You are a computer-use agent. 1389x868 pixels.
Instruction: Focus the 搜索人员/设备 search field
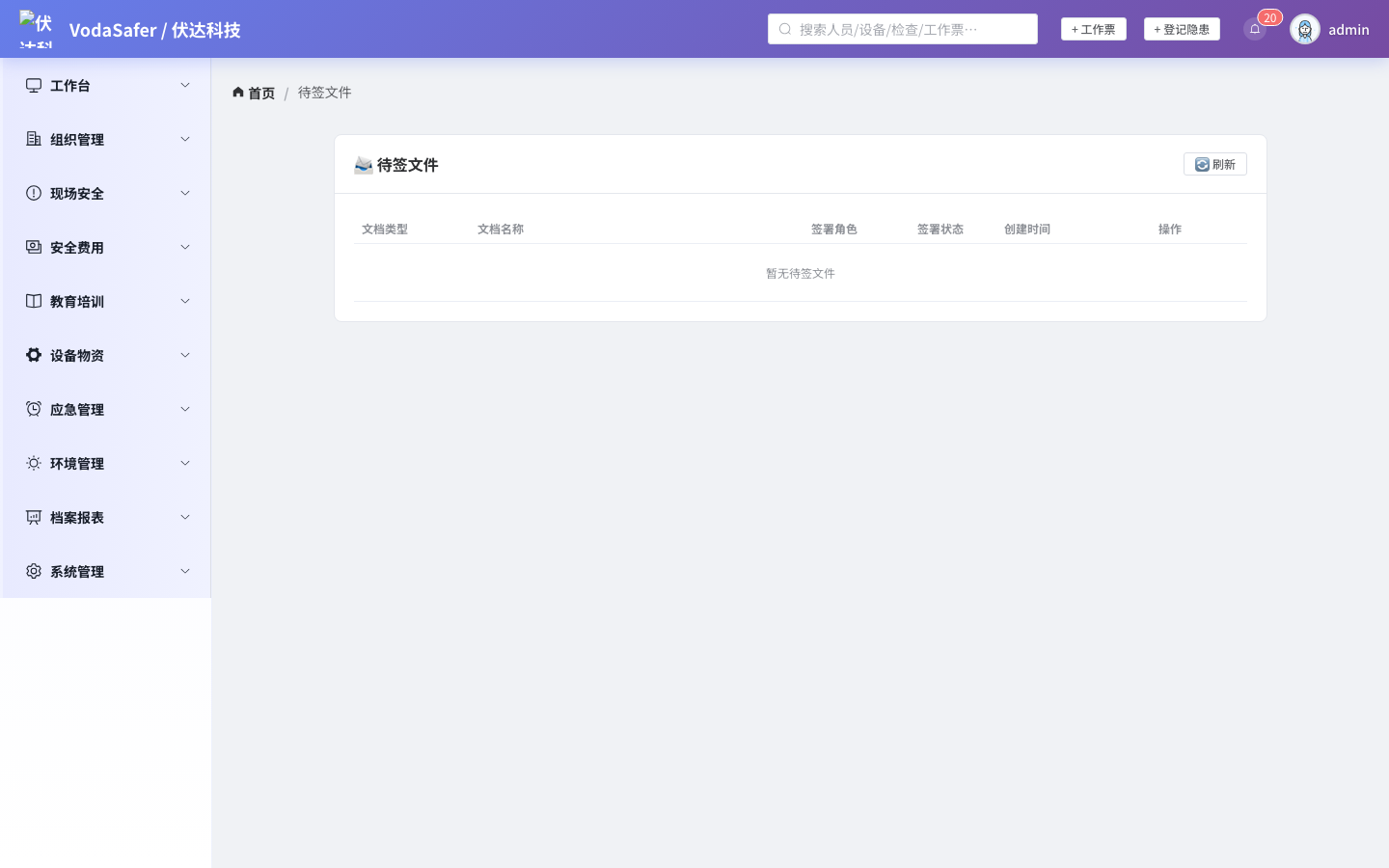903,29
